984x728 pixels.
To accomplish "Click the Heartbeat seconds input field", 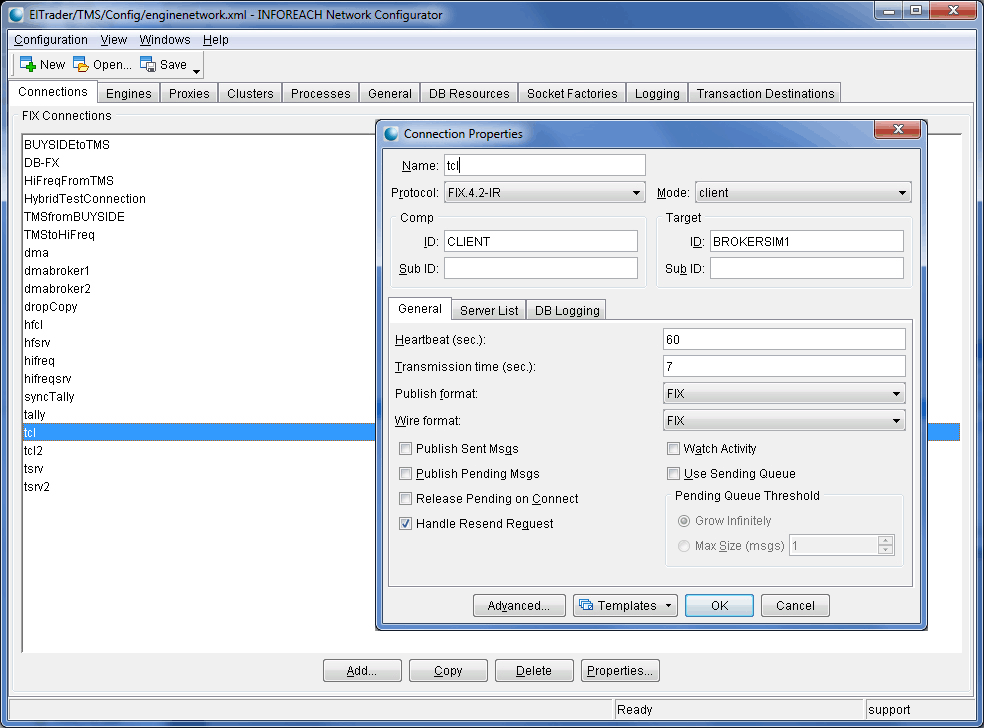I will coord(783,340).
